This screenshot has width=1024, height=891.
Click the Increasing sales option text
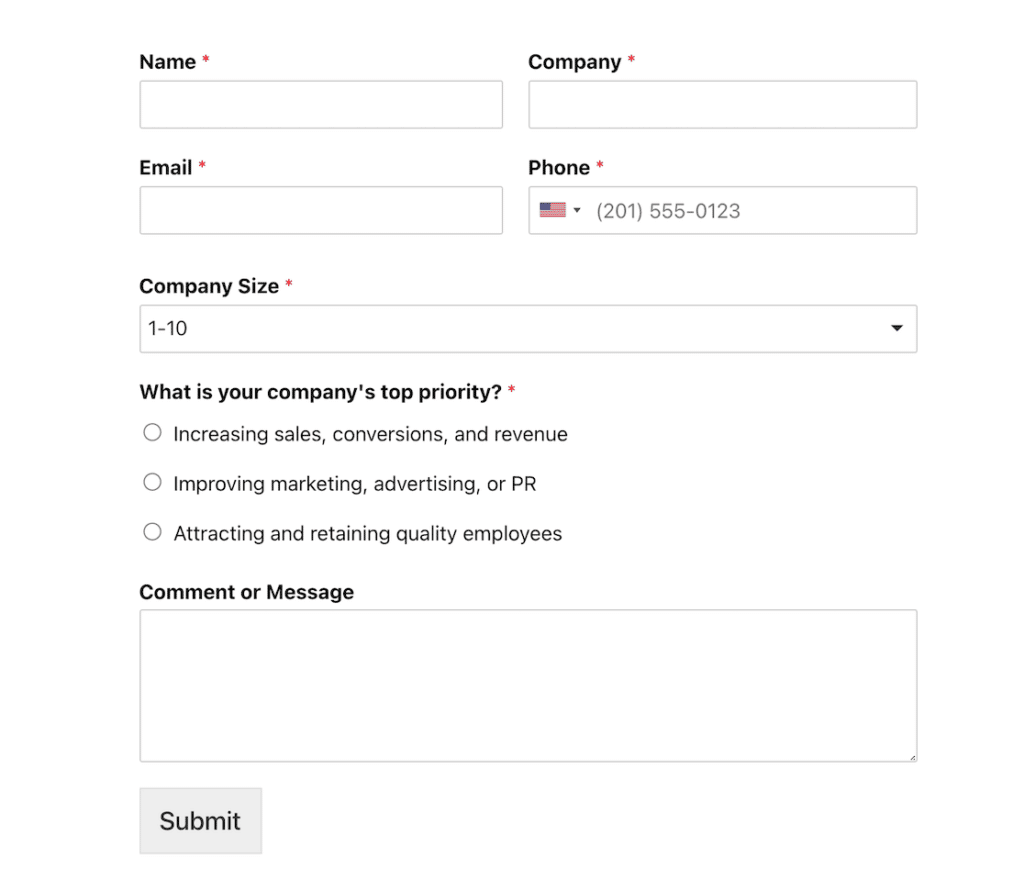tap(370, 434)
